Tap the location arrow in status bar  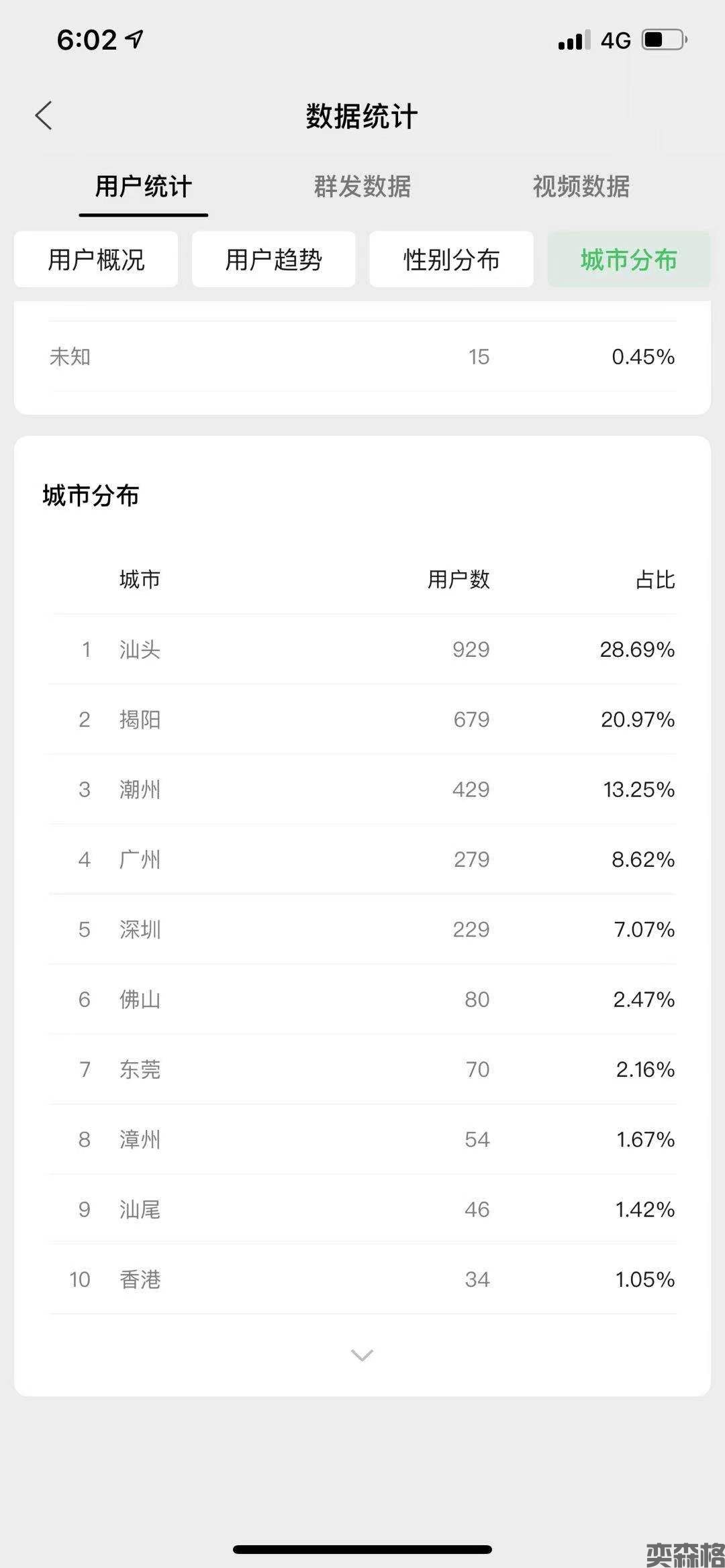[135, 40]
